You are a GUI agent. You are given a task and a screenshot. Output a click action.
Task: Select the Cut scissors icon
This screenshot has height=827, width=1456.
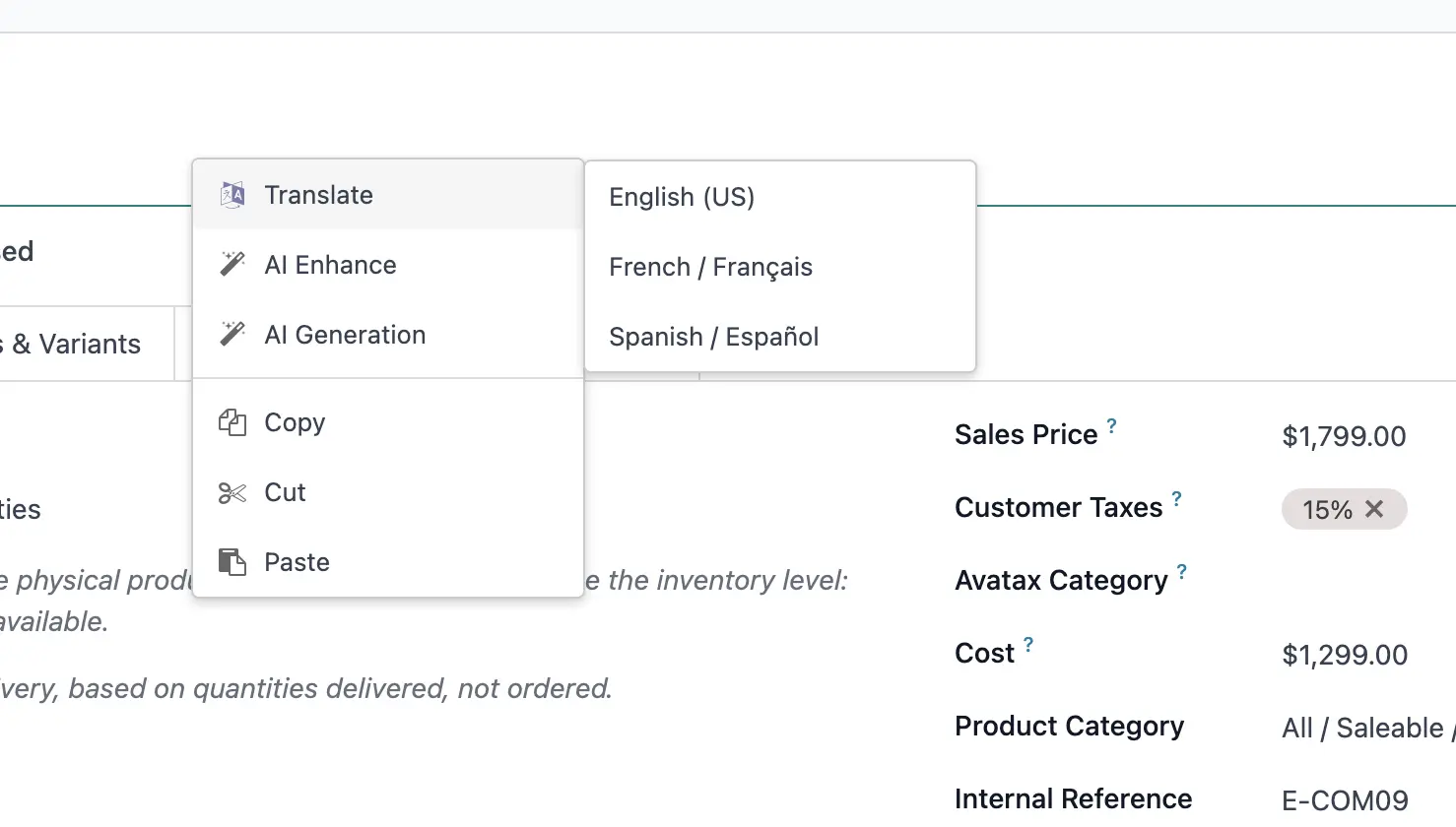(x=232, y=492)
